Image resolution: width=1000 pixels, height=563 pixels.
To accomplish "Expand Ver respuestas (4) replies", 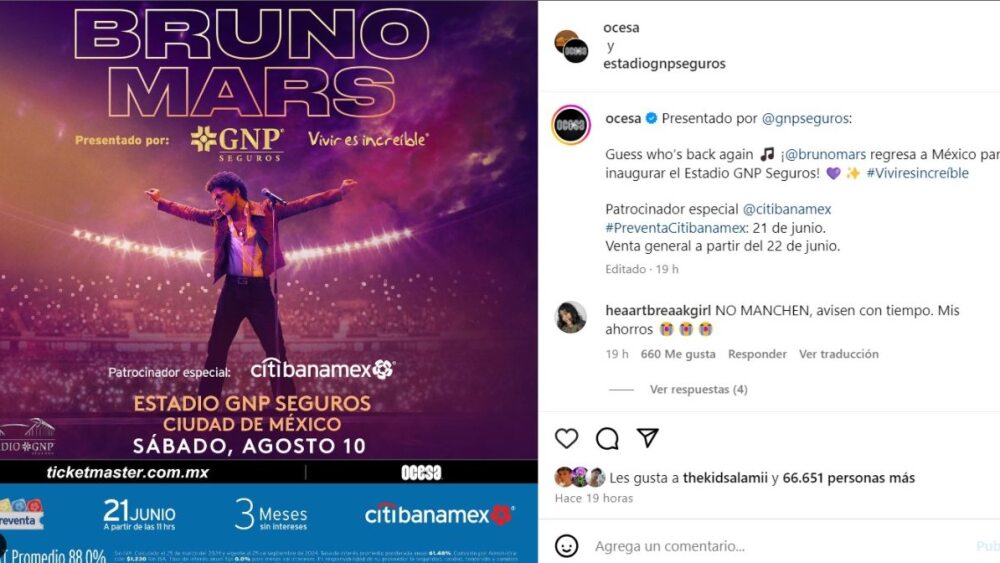I will [x=698, y=389].
